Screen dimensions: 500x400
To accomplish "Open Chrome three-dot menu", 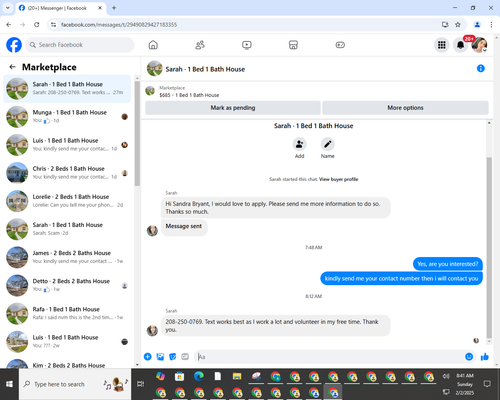I will (x=491, y=24).
